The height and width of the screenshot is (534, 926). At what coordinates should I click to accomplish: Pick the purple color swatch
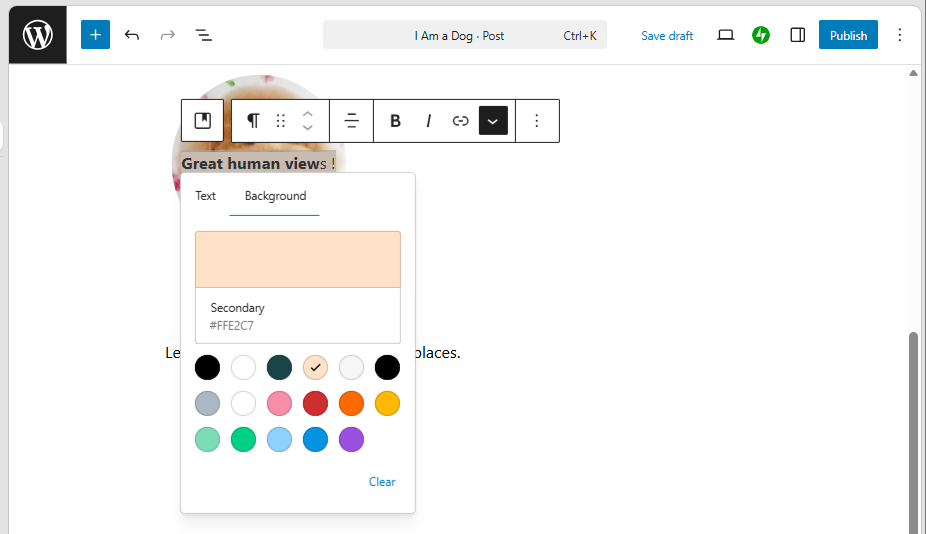(x=351, y=439)
